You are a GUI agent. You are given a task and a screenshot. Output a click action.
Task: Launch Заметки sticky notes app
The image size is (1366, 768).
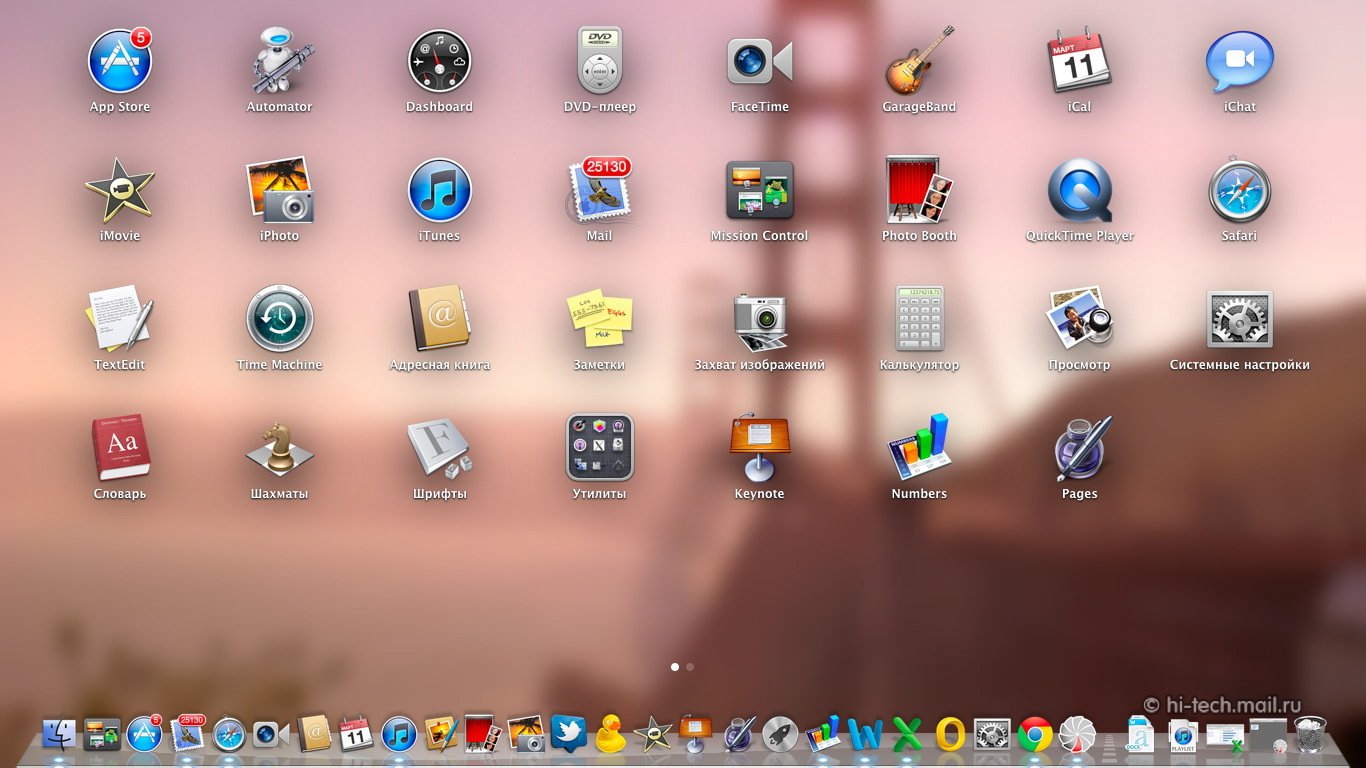click(600, 319)
